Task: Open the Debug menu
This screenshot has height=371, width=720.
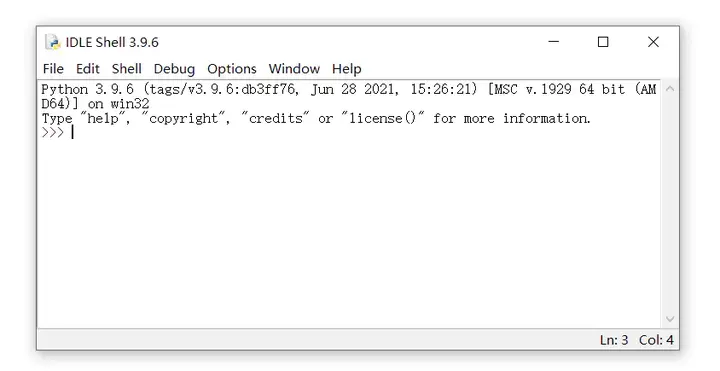Action: (x=174, y=69)
